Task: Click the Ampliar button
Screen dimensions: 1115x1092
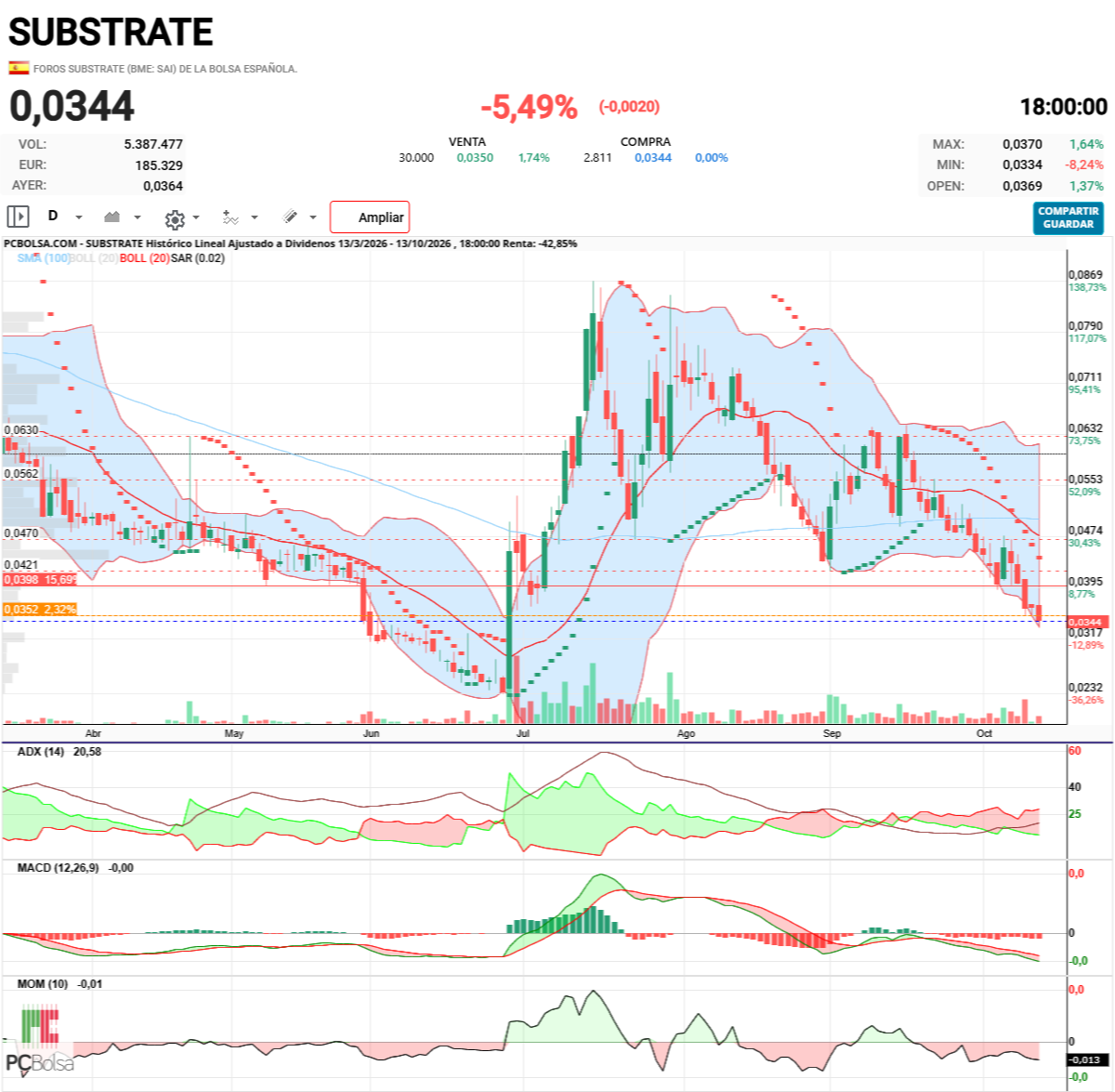Action: [x=370, y=217]
